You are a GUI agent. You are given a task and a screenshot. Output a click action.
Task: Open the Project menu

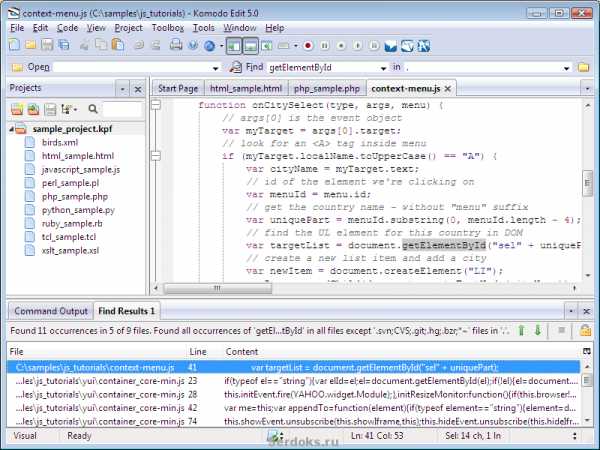pos(128,28)
